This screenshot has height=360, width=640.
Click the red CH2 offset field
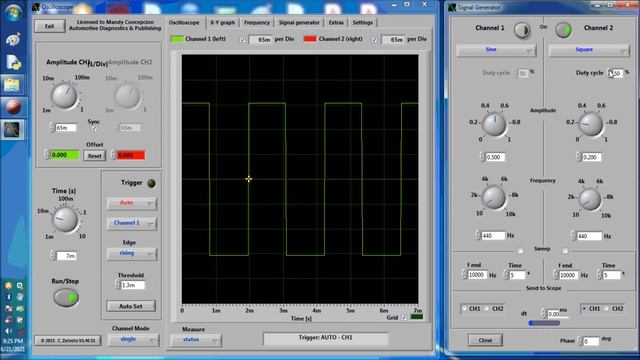pos(131,155)
